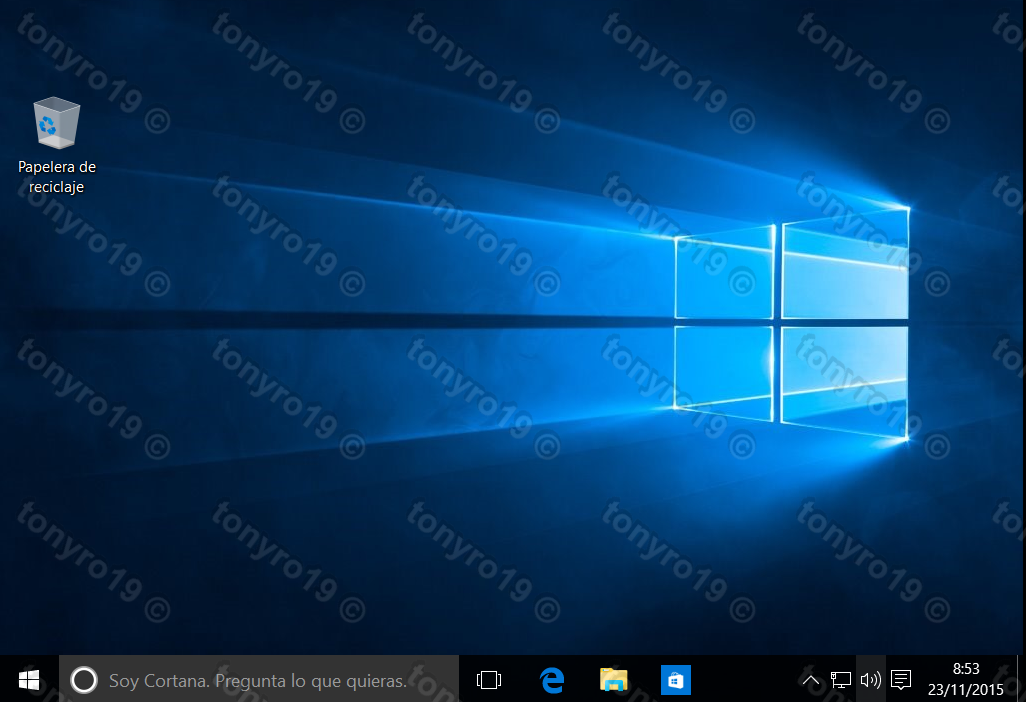The height and width of the screenshot is (702, 1026).
Task: Click the Show desktop strip after the clock
Action: click(1021, 679)
